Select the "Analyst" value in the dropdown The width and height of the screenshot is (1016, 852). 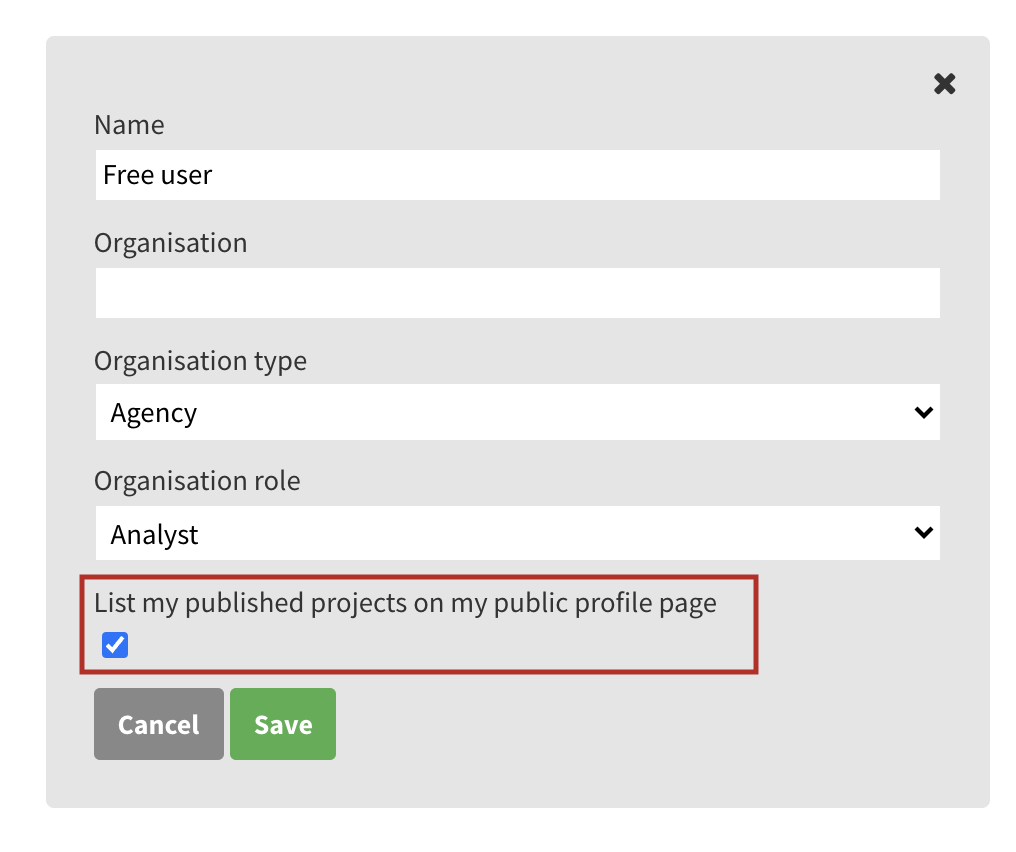coord(155,534)
